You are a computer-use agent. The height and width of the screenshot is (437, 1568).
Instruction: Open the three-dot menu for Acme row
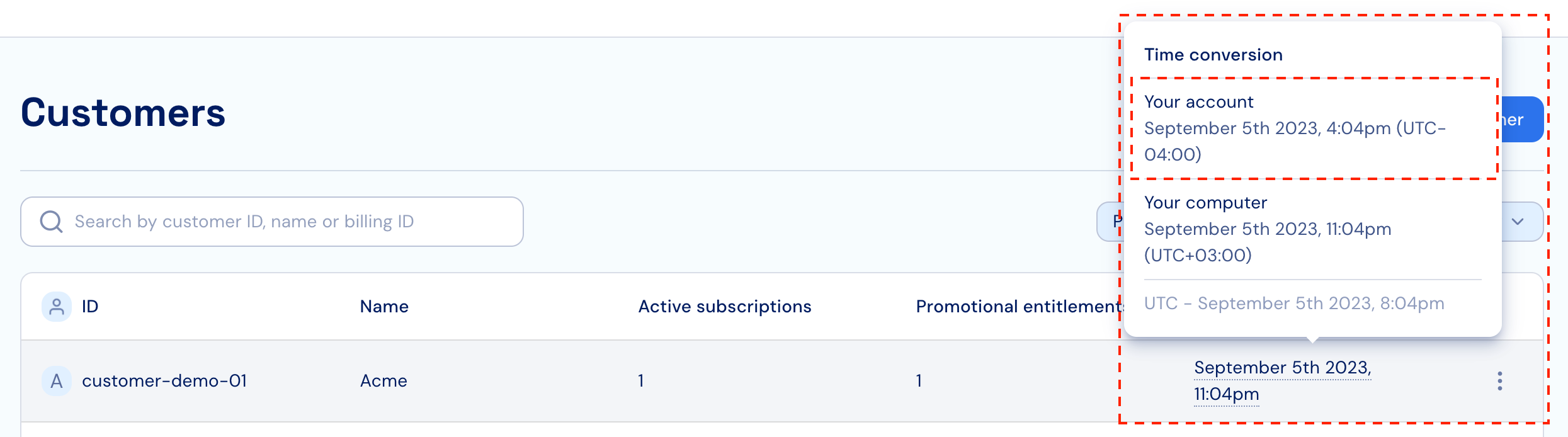(x=1500, y=381)
